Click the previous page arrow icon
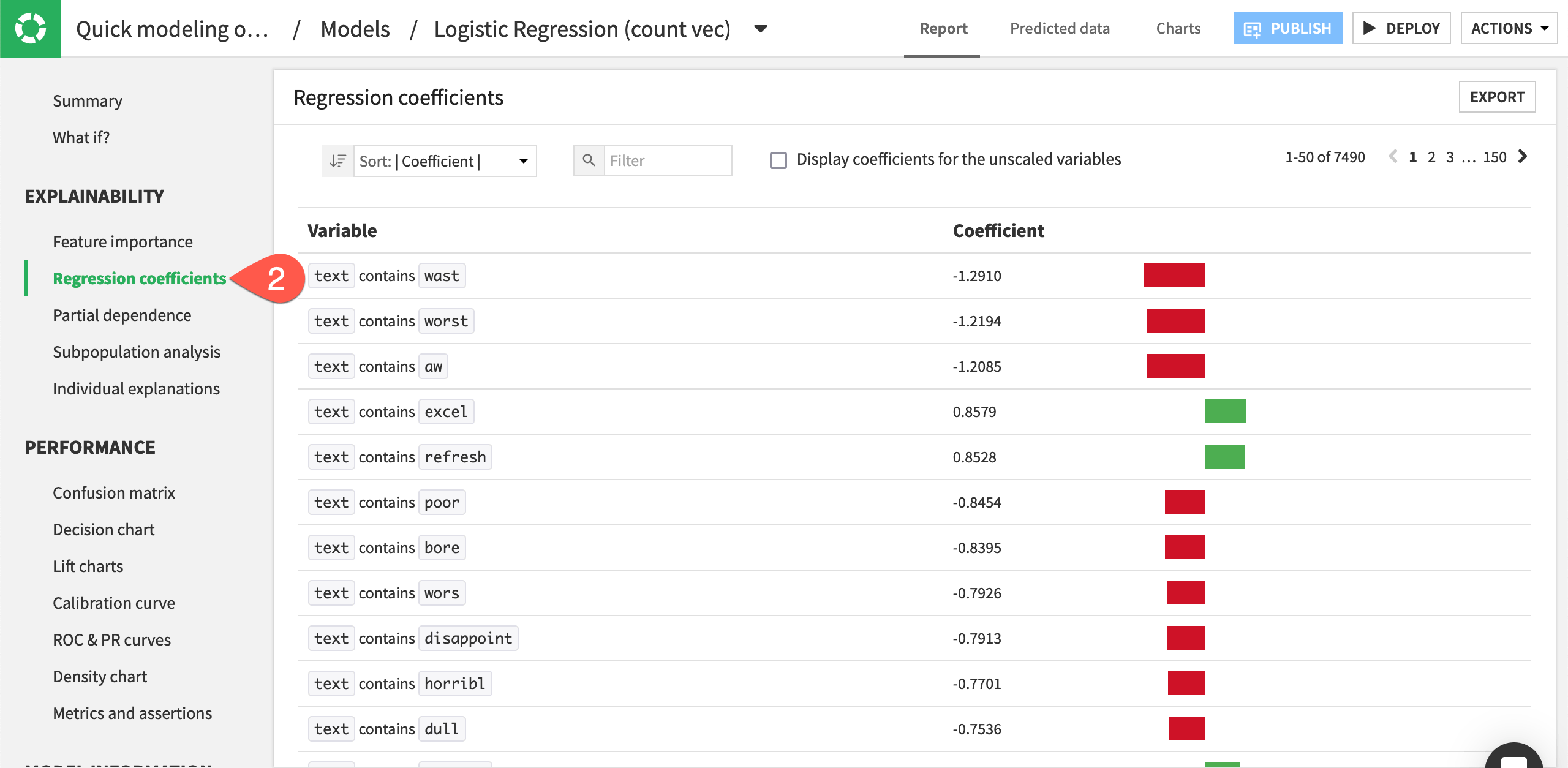This screenshot has height=768, width=1568. point(1393,158)
